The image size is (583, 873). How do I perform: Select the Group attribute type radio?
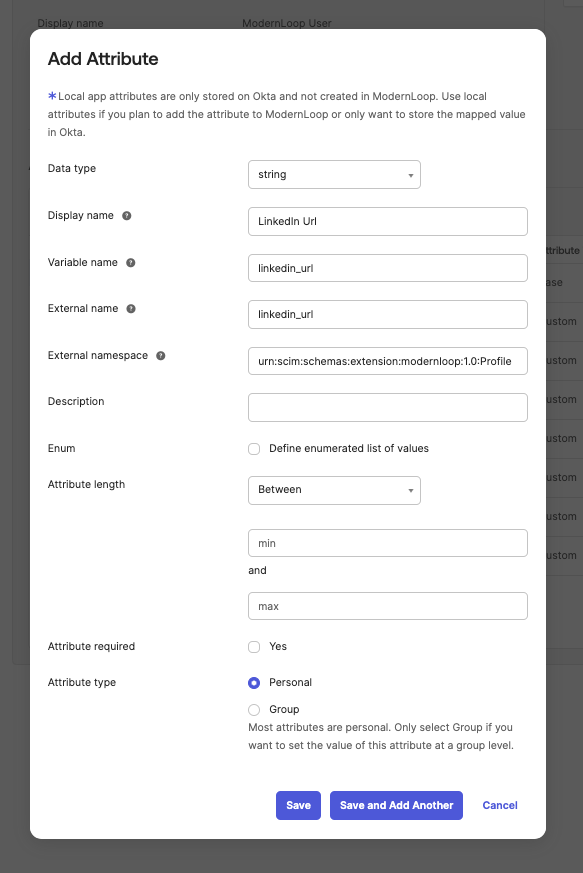click(x=254, y=710)
